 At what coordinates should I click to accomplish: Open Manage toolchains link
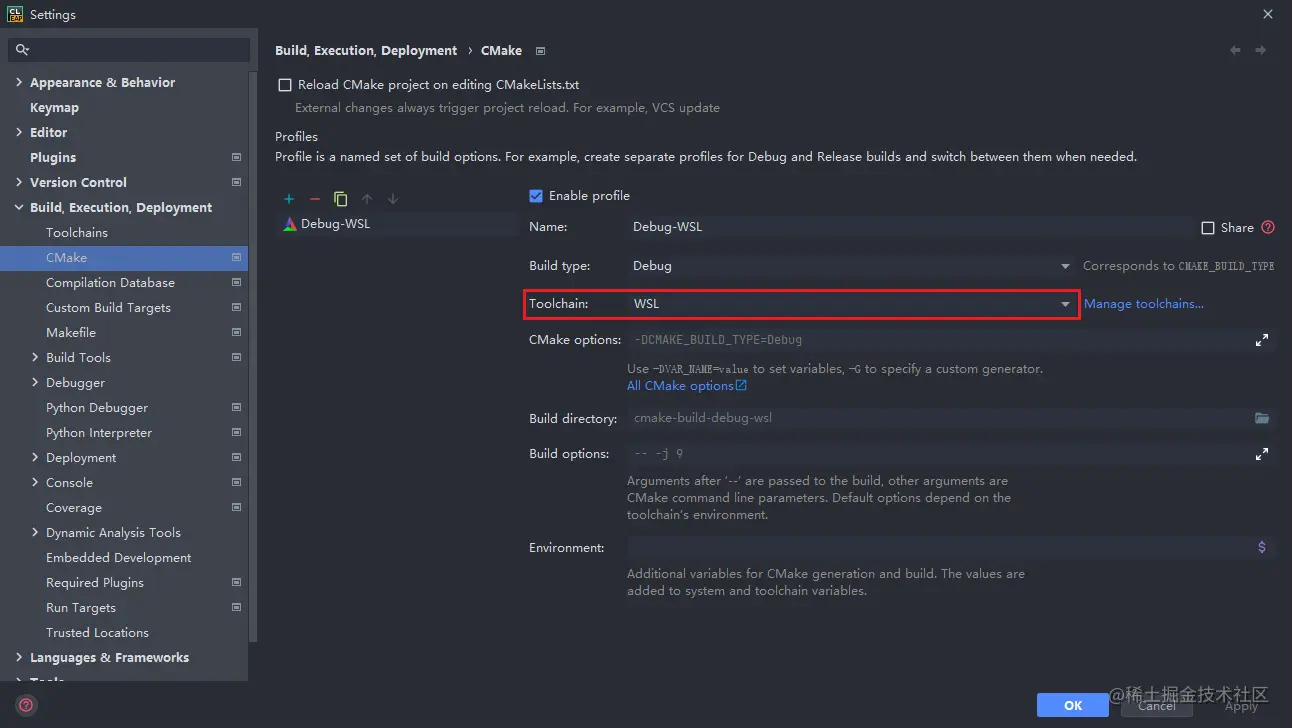pyautogui.click(x=1144, y=304)
